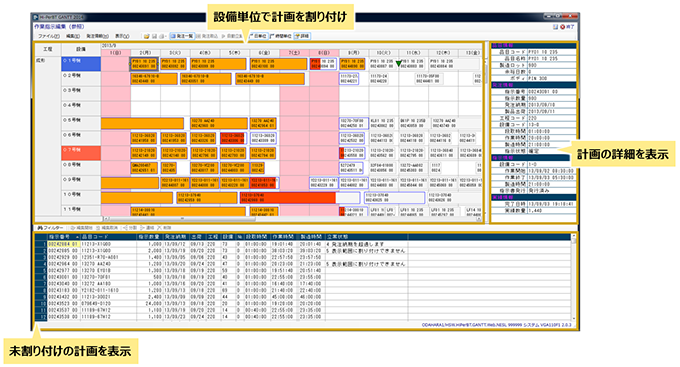
Task: Click the 分割 split button
Action: pos(130,228)
